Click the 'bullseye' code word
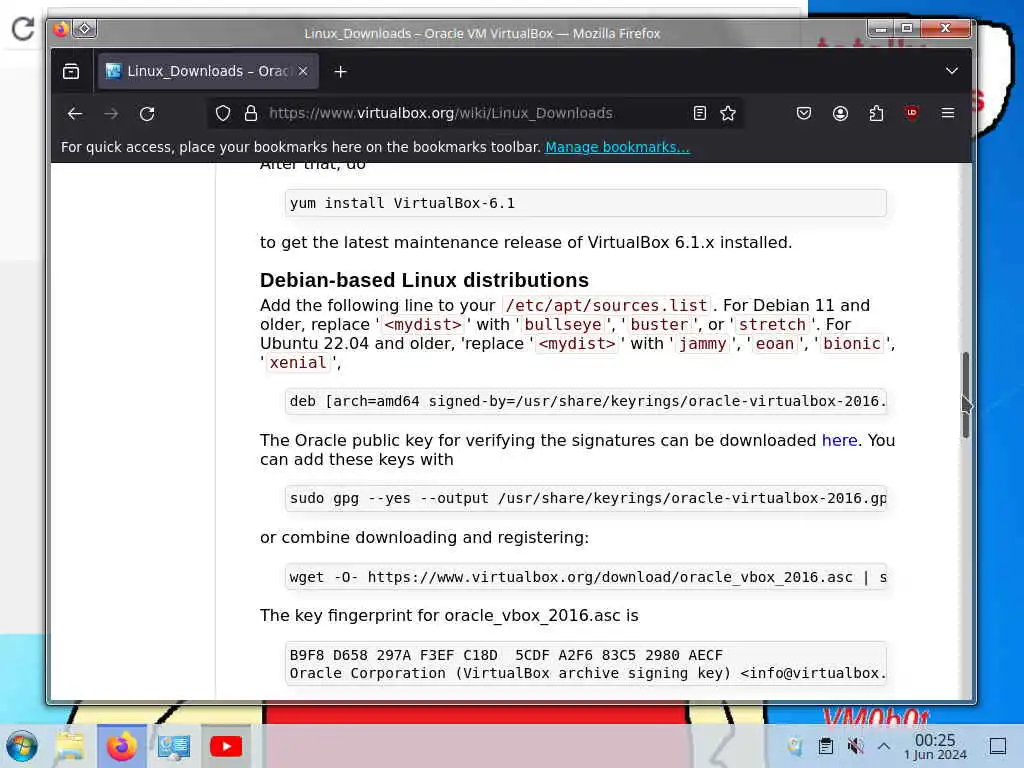 coord(562,325)
